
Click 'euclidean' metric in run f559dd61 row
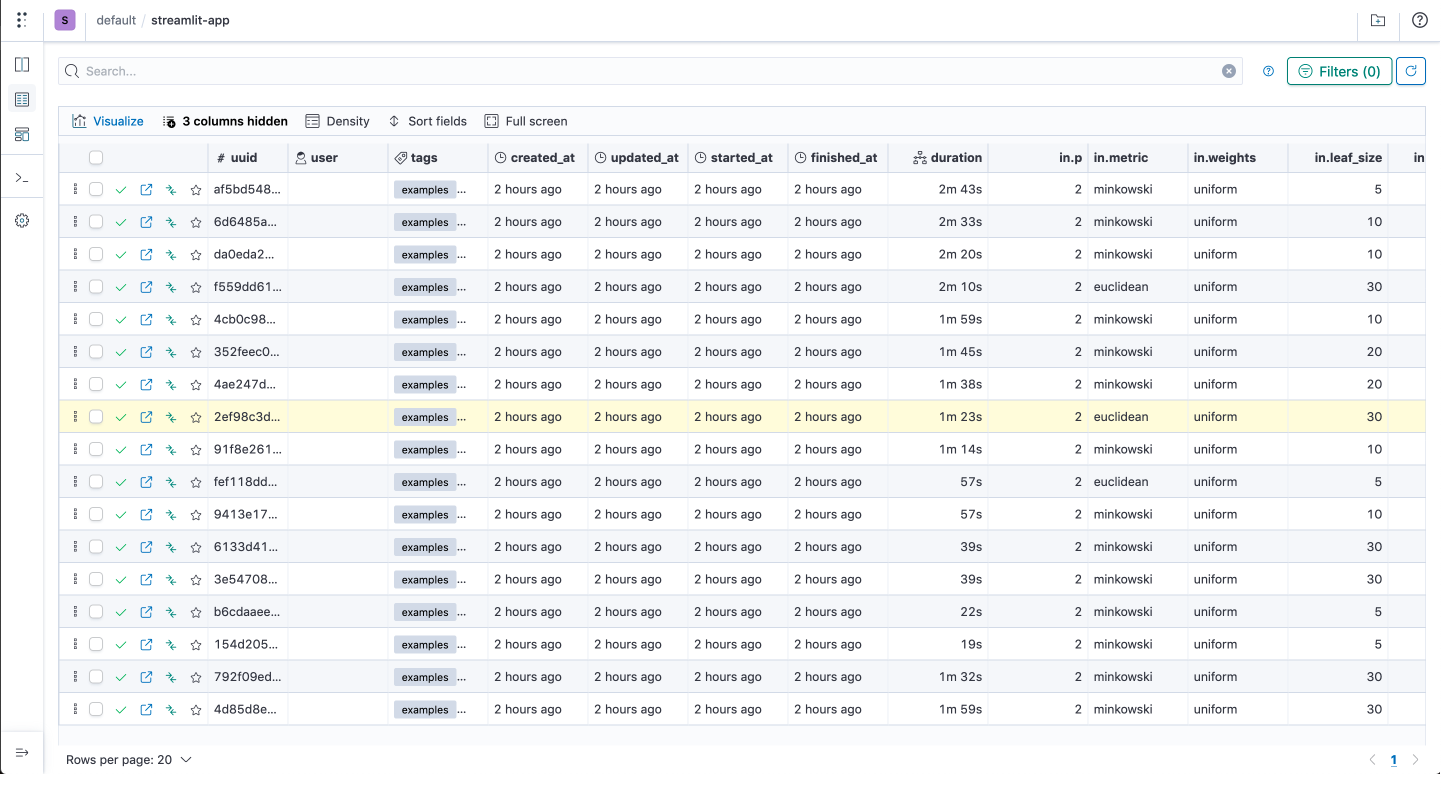tap(1121, 287)
